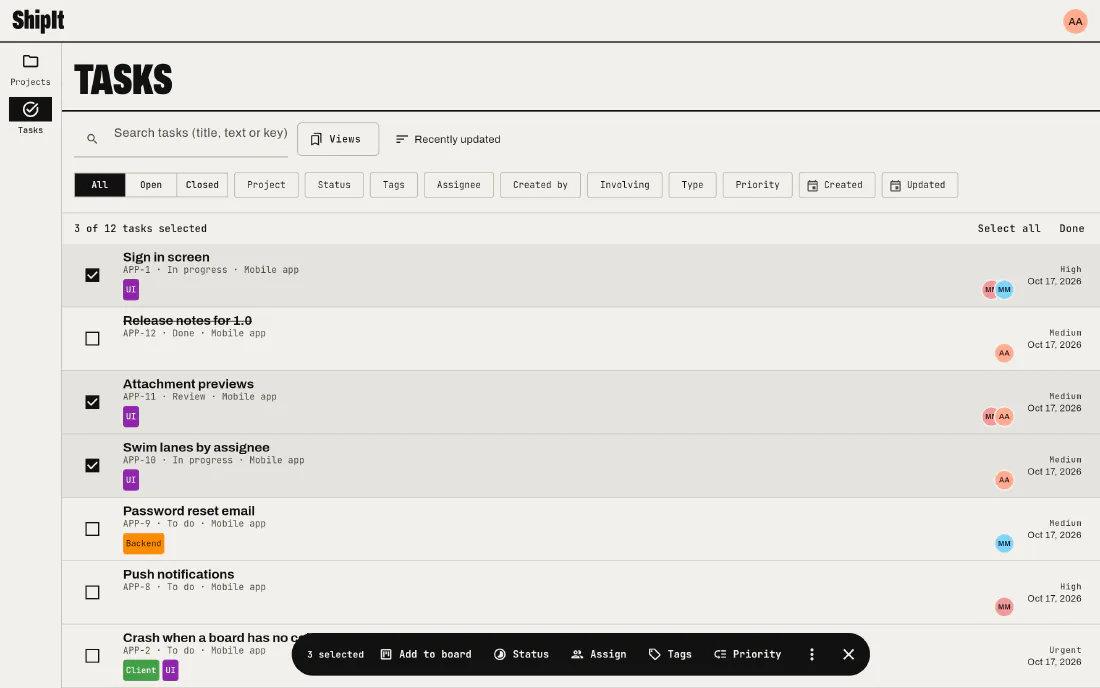This screenshot has width=1100, height=688.
Task: Open the Project filter dropdown
Action: [267, 185]
